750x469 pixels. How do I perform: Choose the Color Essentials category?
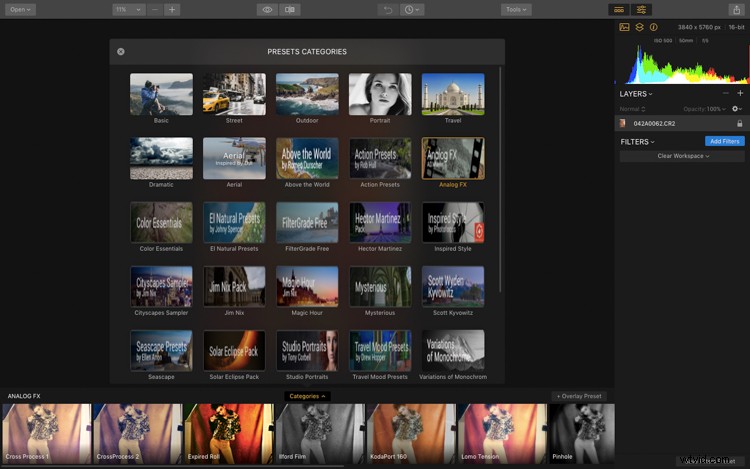click(161, 227)
